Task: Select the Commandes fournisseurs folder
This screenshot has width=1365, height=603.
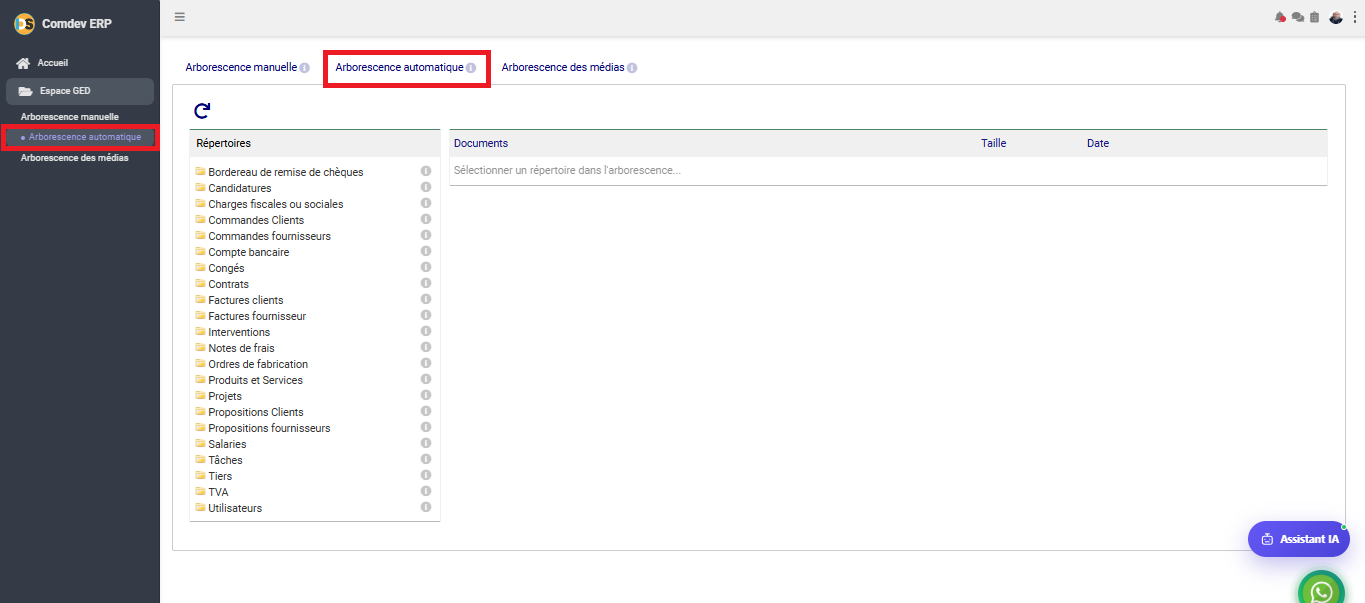Action: point(269,236)
